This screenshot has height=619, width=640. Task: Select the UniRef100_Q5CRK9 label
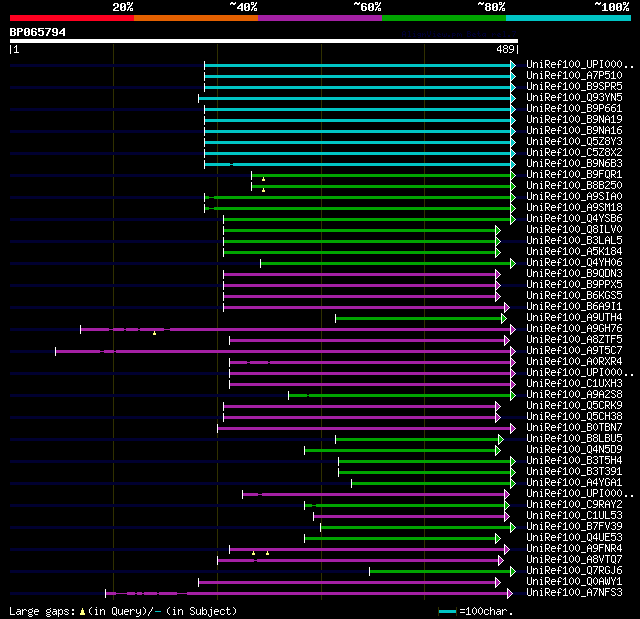[574, 406]
